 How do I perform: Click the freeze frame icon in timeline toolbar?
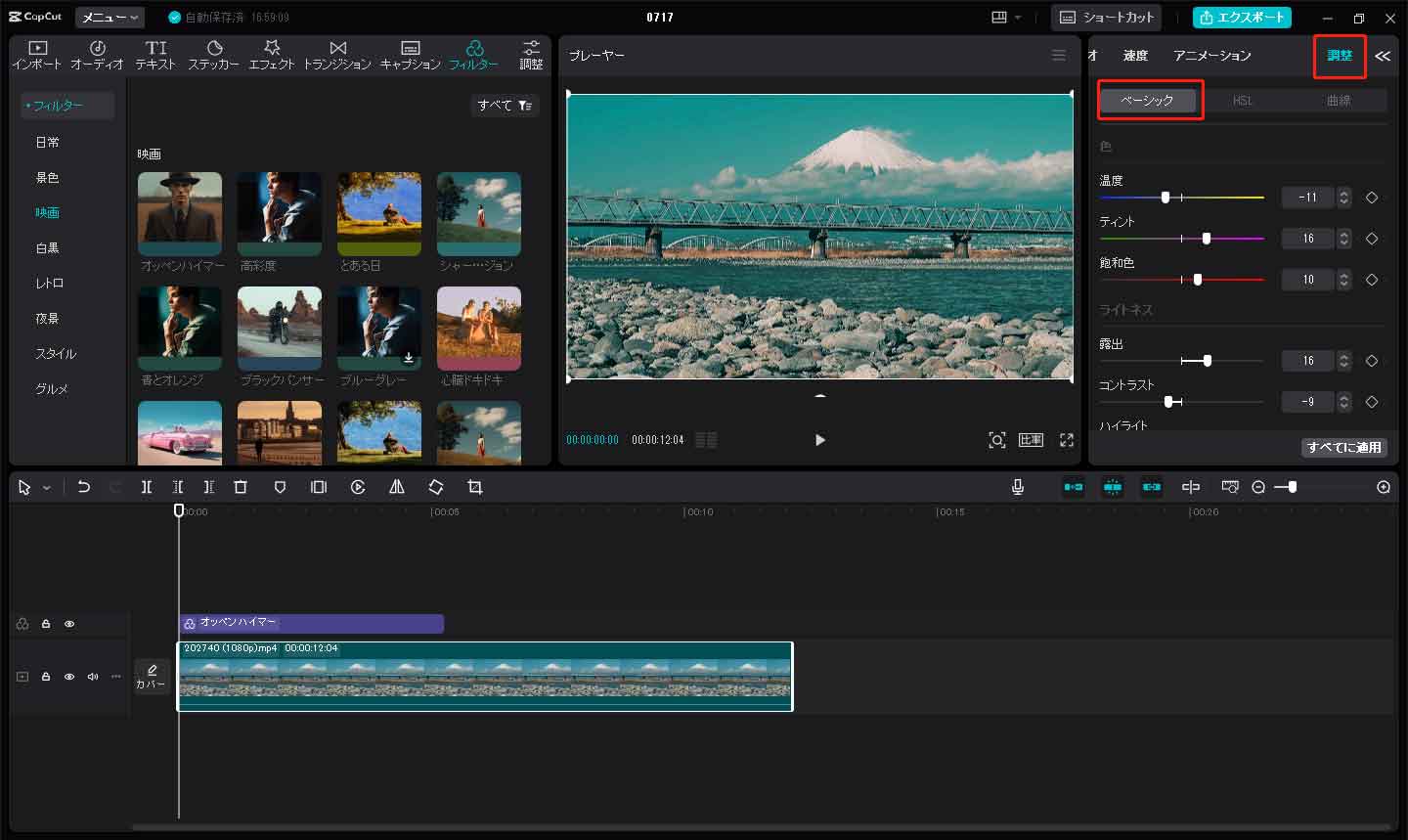coord(319,487)
